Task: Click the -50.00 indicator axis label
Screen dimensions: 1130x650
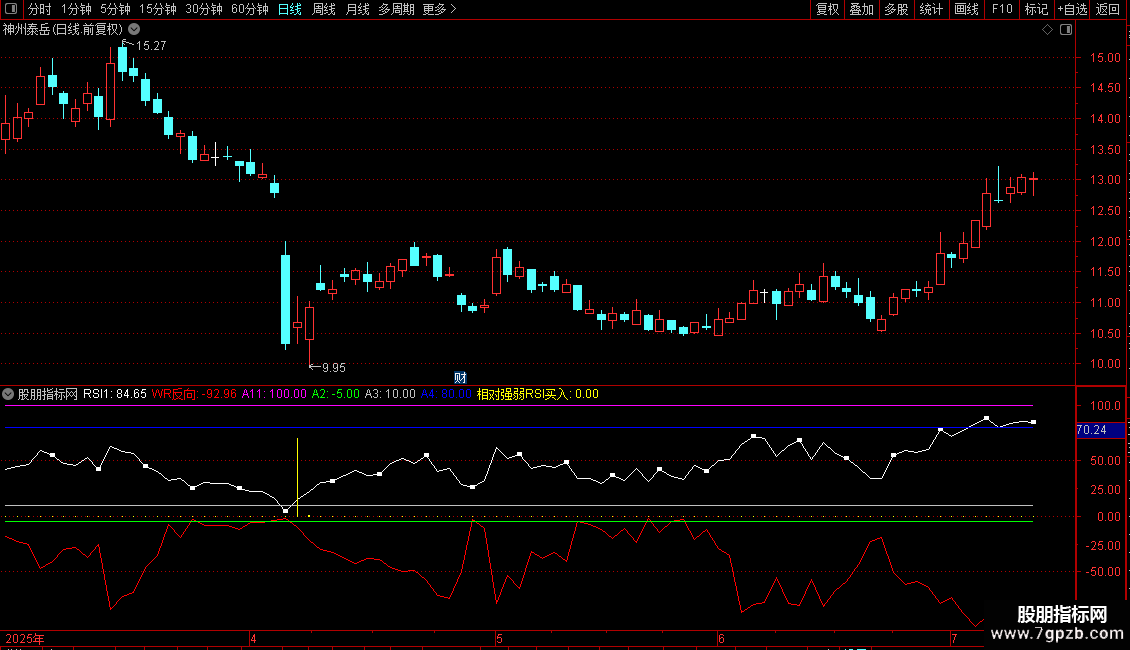Action: pos(1103,572)
